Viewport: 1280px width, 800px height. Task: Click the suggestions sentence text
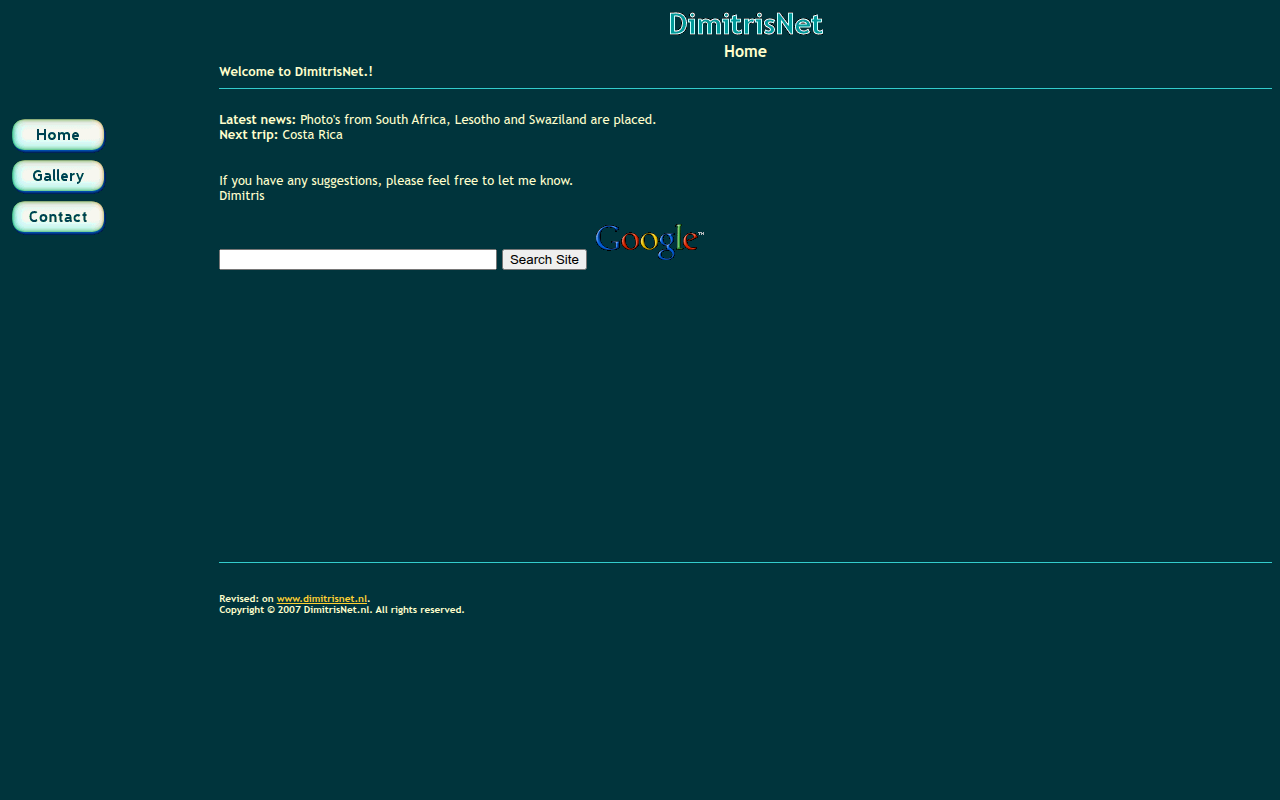pos(396,181)
